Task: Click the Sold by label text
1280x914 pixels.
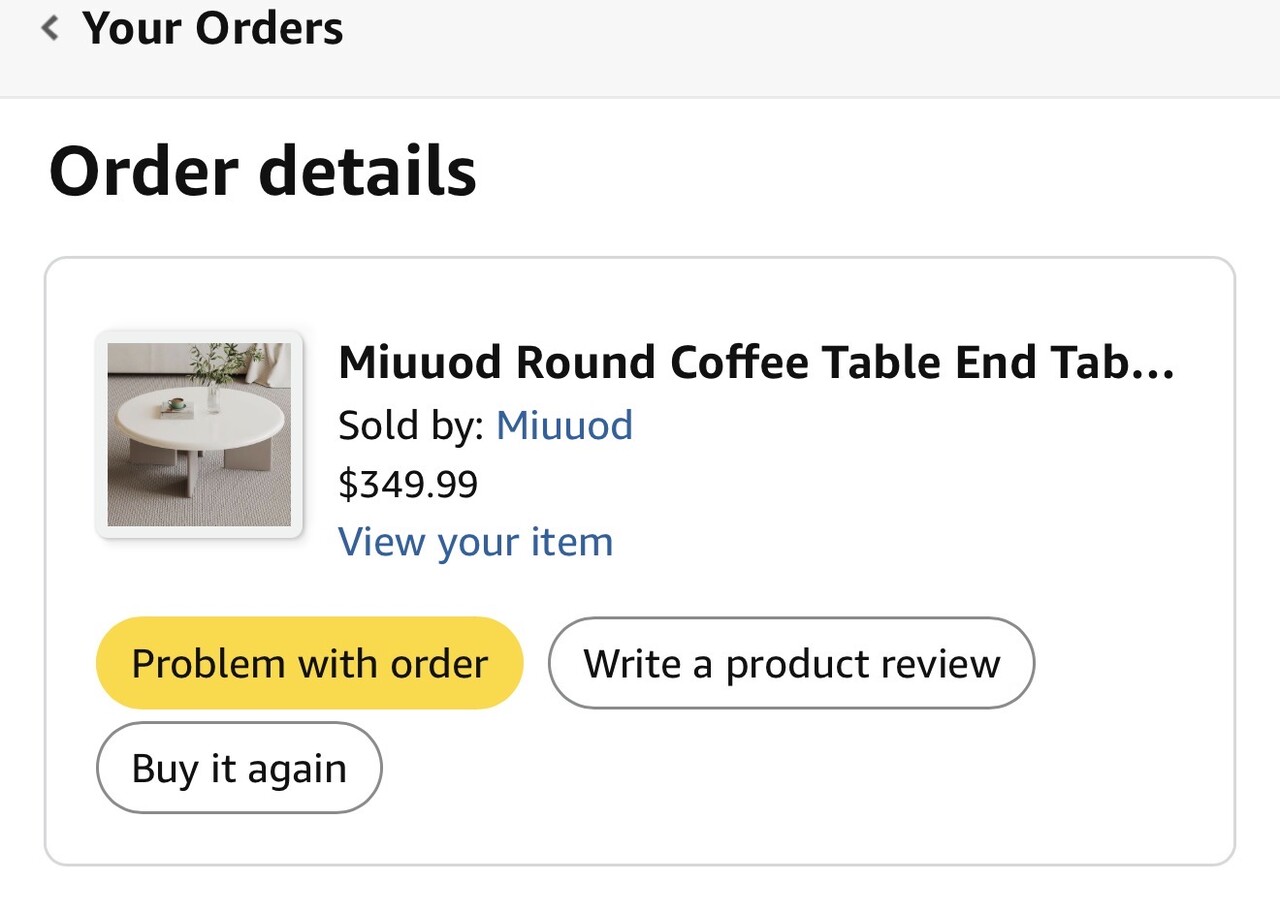Action: (412, 425)
